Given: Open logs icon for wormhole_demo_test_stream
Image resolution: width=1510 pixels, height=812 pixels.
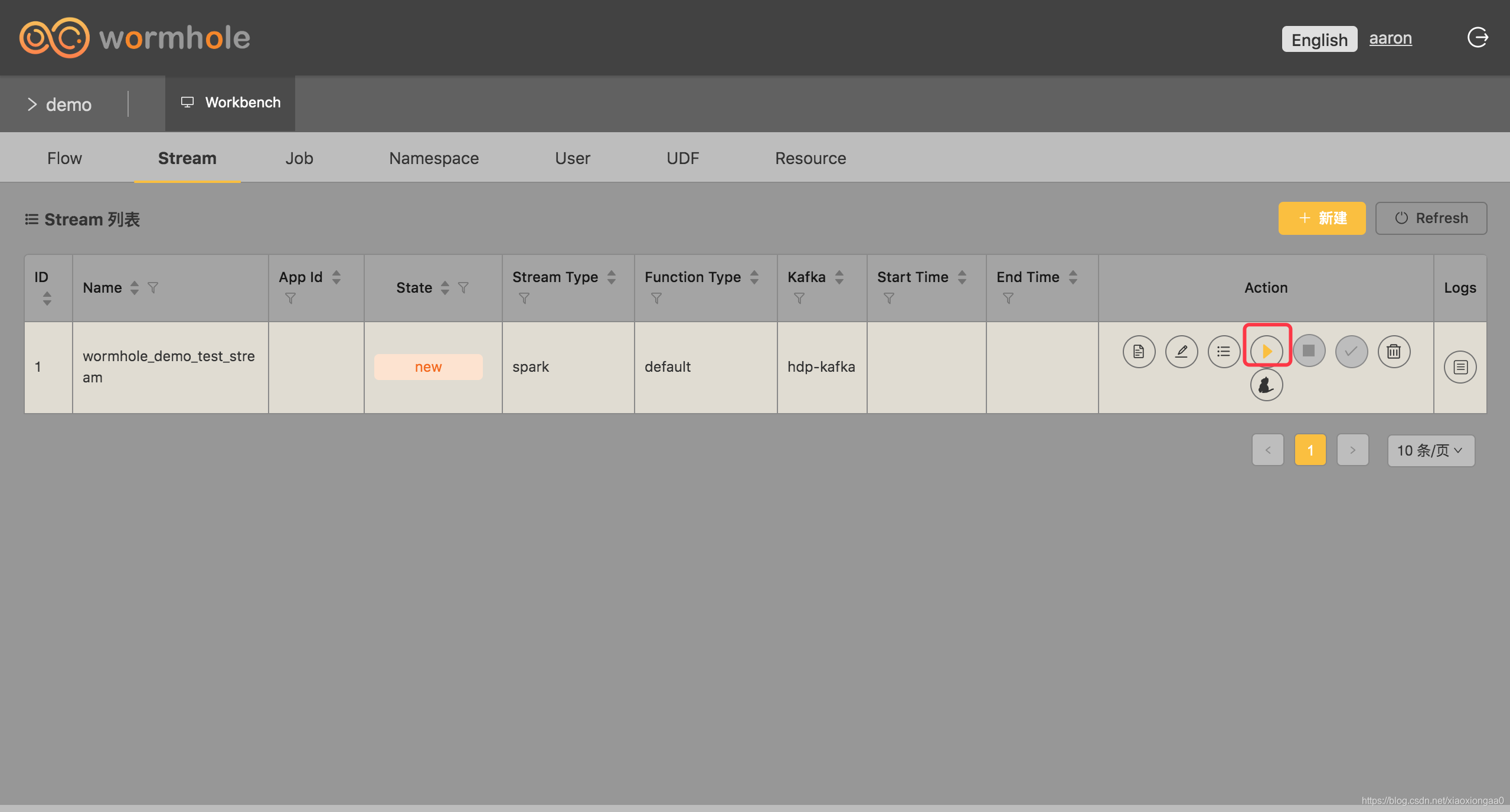Looking at the screenshot, I should 1460,367.
